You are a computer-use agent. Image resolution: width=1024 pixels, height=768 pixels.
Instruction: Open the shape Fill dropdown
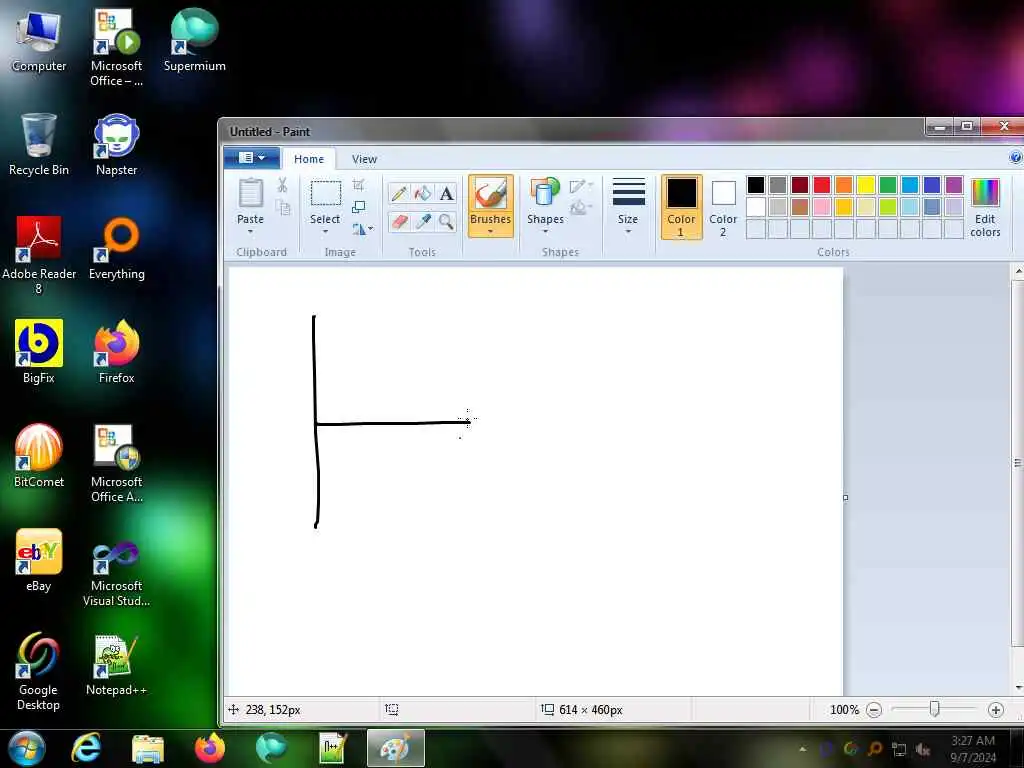click(x=581, y=208)
